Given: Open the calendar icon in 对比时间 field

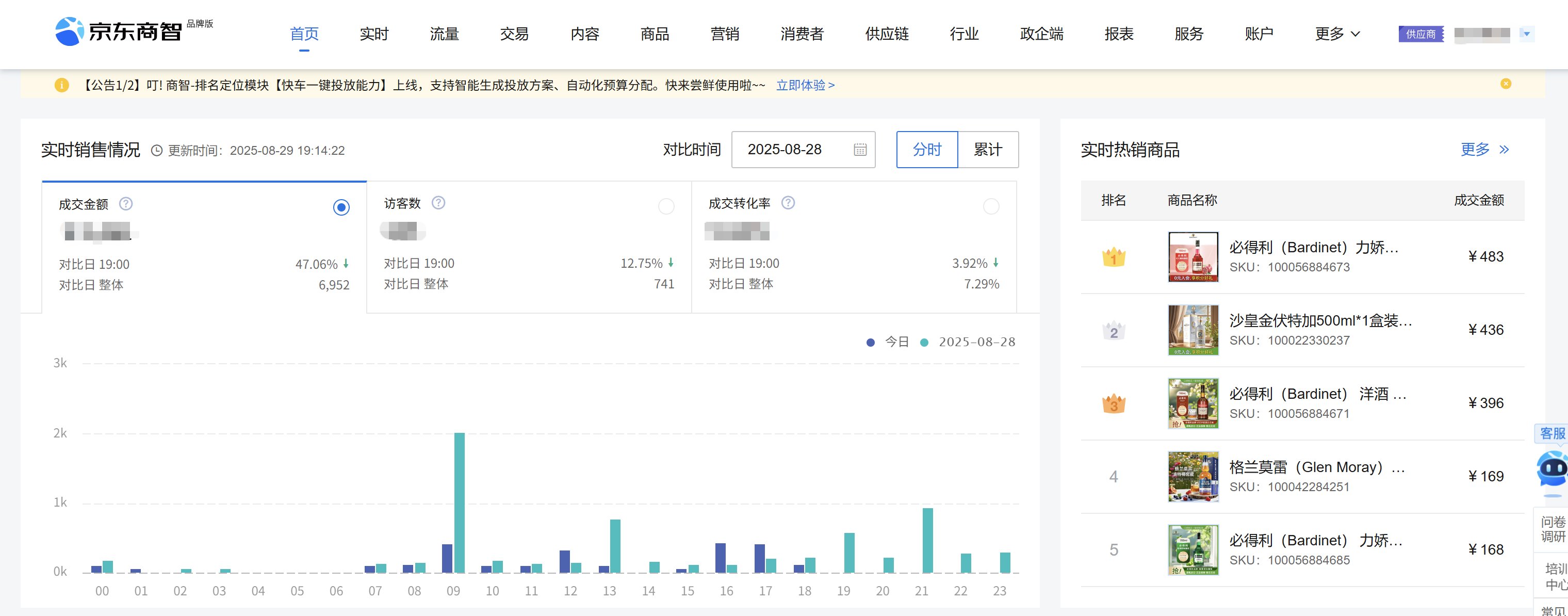Looking at the screenshot, I should tap(859, 150).
